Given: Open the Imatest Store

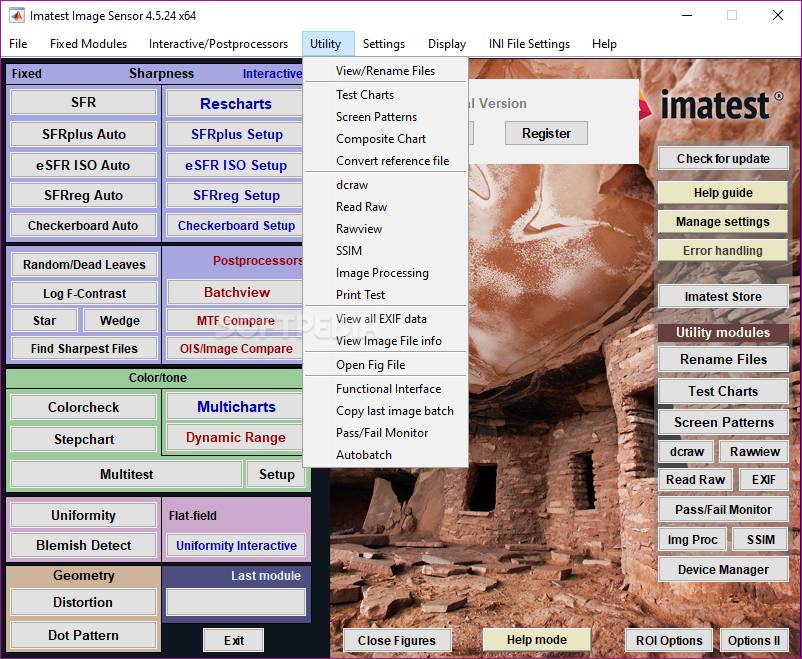Looking at the screenshot, I should pyautogui.click(x=723, y=296).
